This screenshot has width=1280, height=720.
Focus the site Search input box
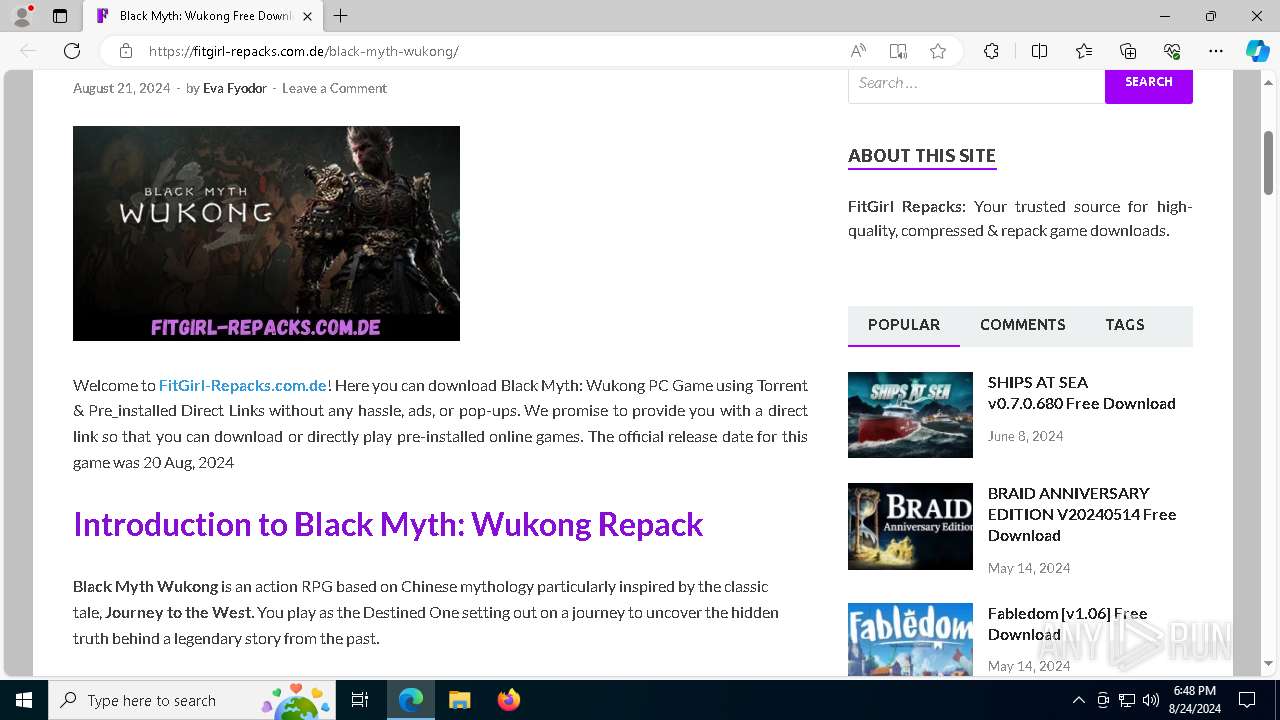976,83
